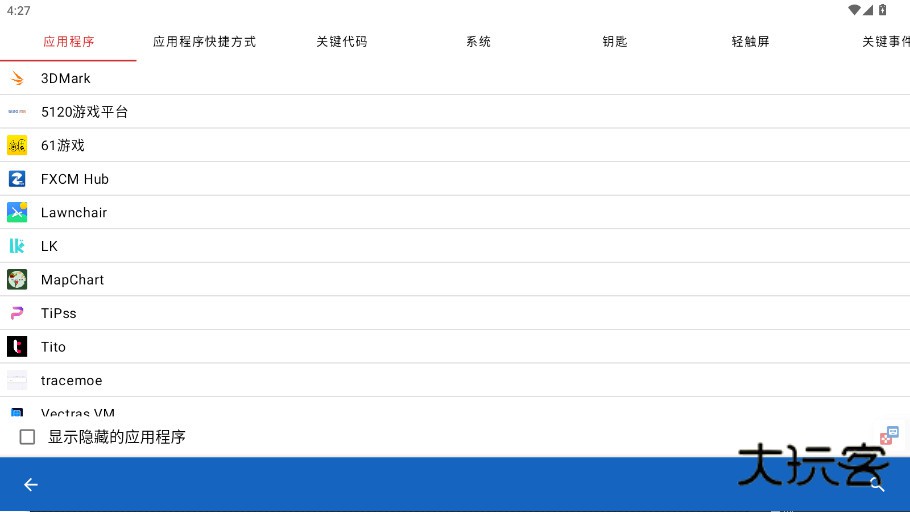Open the 钥匙 tab

pos(615,42)
